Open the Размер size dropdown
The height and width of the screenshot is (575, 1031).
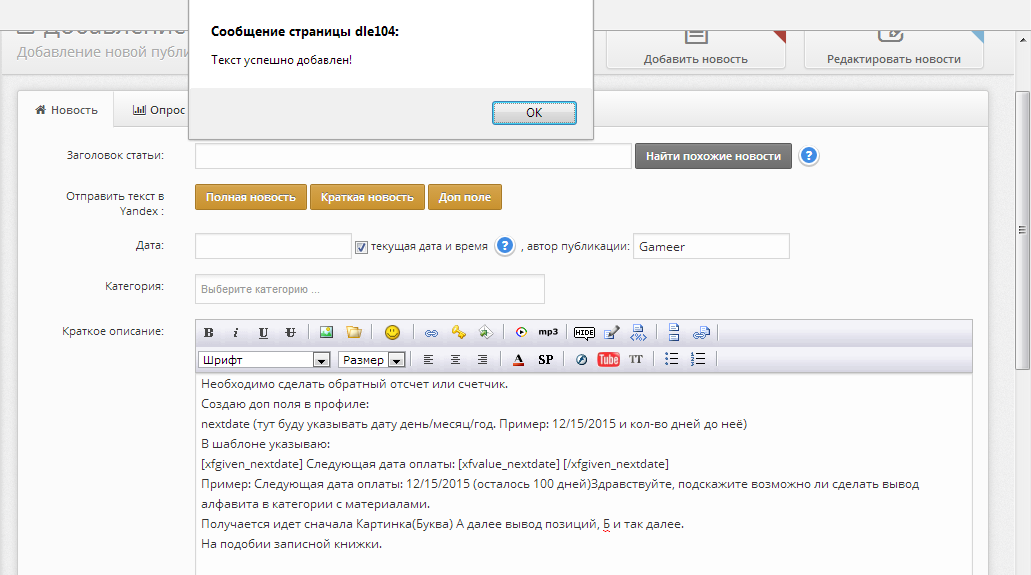(372, 360)
